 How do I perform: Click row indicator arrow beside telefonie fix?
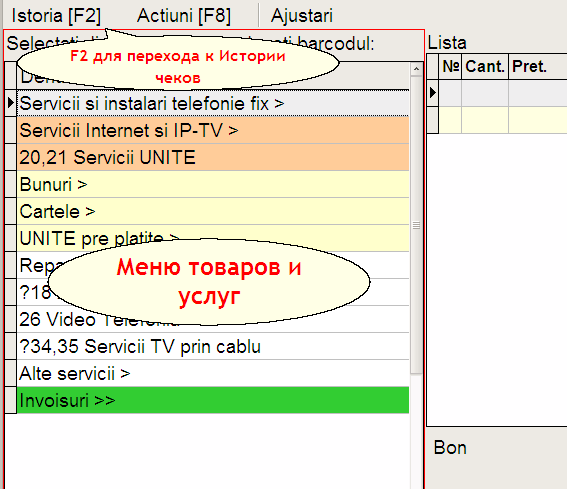11,103
